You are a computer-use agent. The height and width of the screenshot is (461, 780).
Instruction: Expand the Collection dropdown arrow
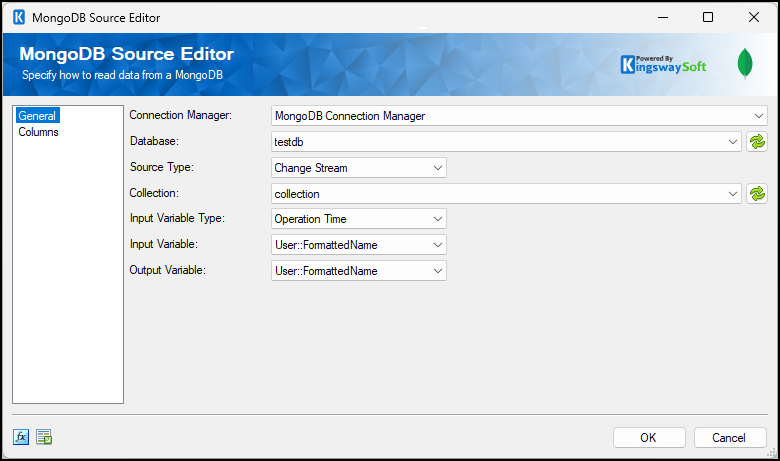point(733,193)
